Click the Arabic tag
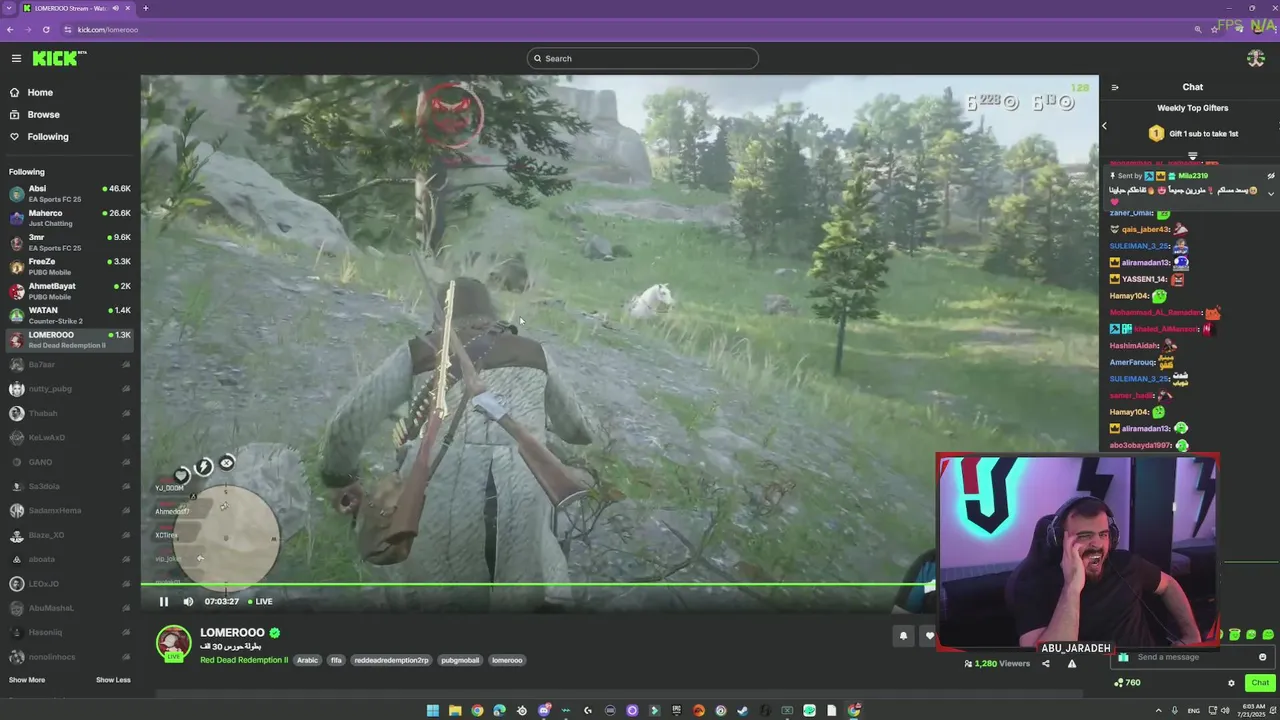This screenshot has width=1280, height=720. [x=307, y=660]
